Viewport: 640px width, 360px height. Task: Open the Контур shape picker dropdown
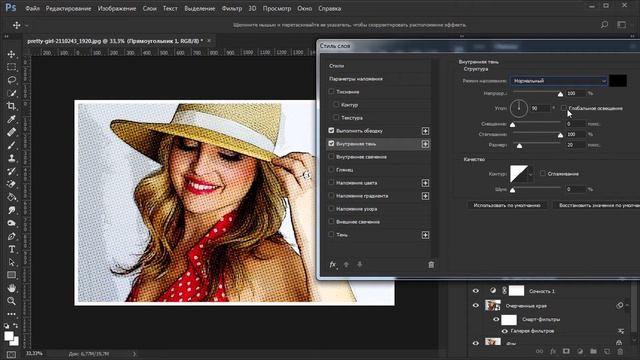[x=530, y=174]
